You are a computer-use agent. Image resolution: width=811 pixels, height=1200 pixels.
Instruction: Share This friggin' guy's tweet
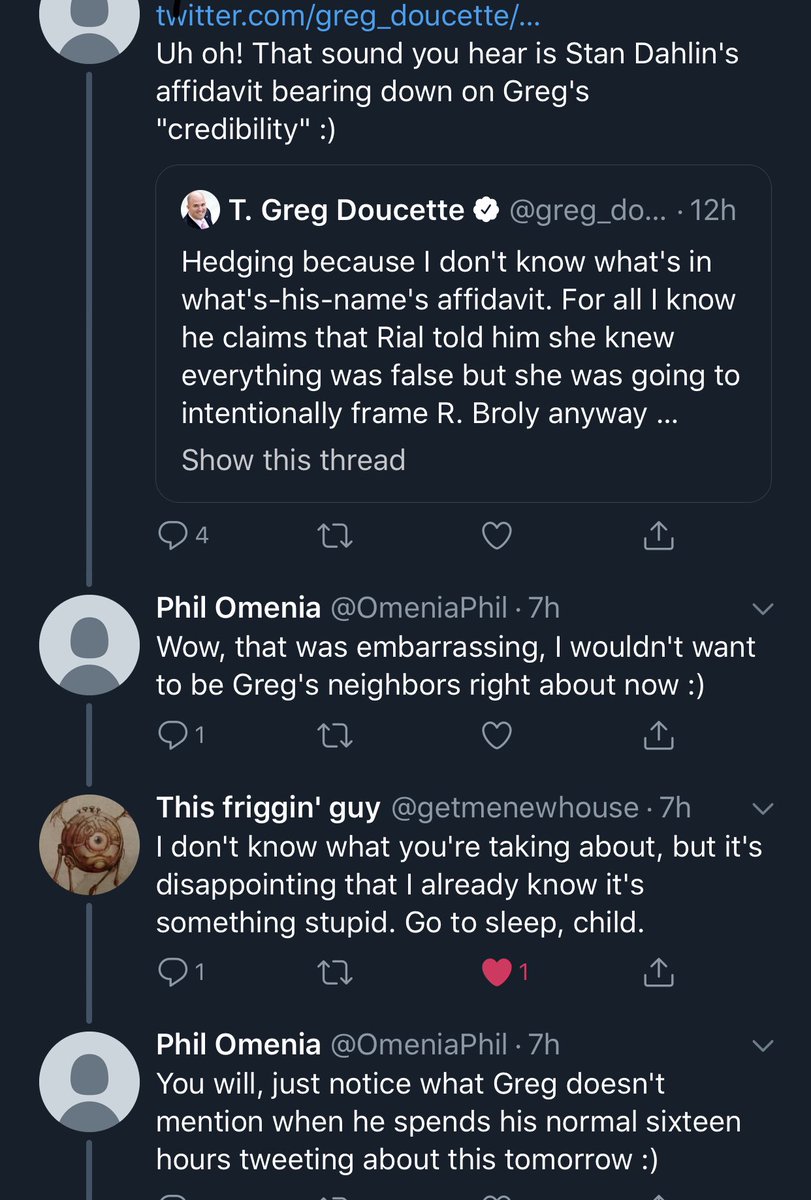(658, 971)
